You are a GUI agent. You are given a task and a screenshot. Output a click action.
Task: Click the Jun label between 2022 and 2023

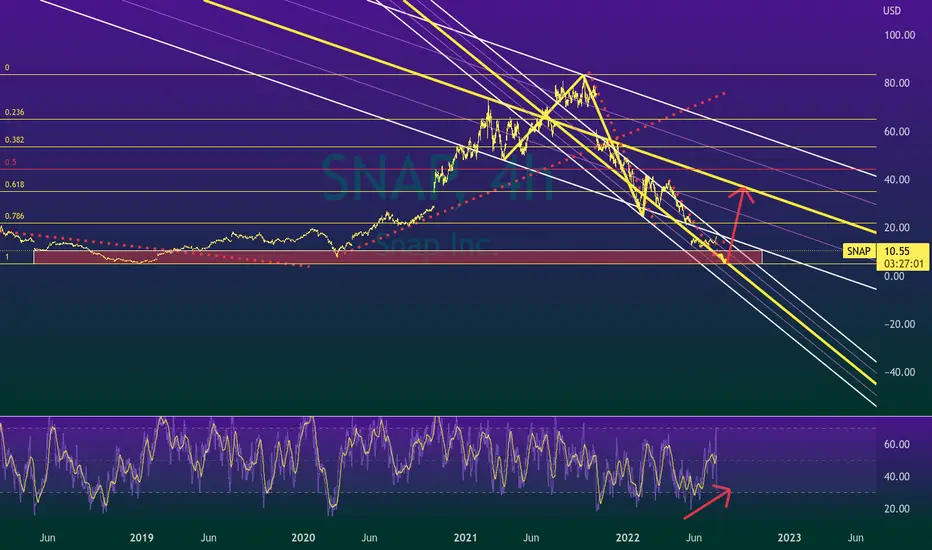tap(694, 538)
